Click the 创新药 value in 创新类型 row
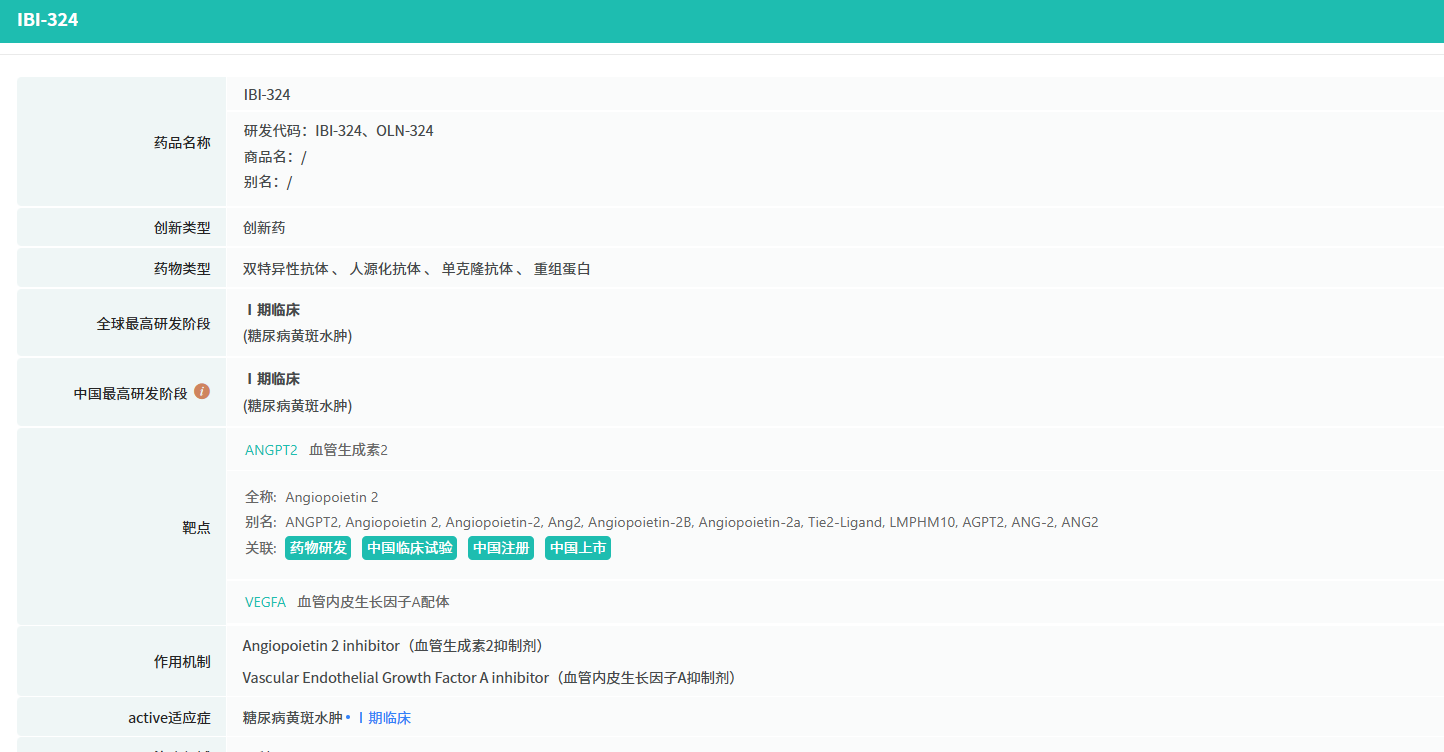Screen dimensions: 1444x752 point(264,228)
